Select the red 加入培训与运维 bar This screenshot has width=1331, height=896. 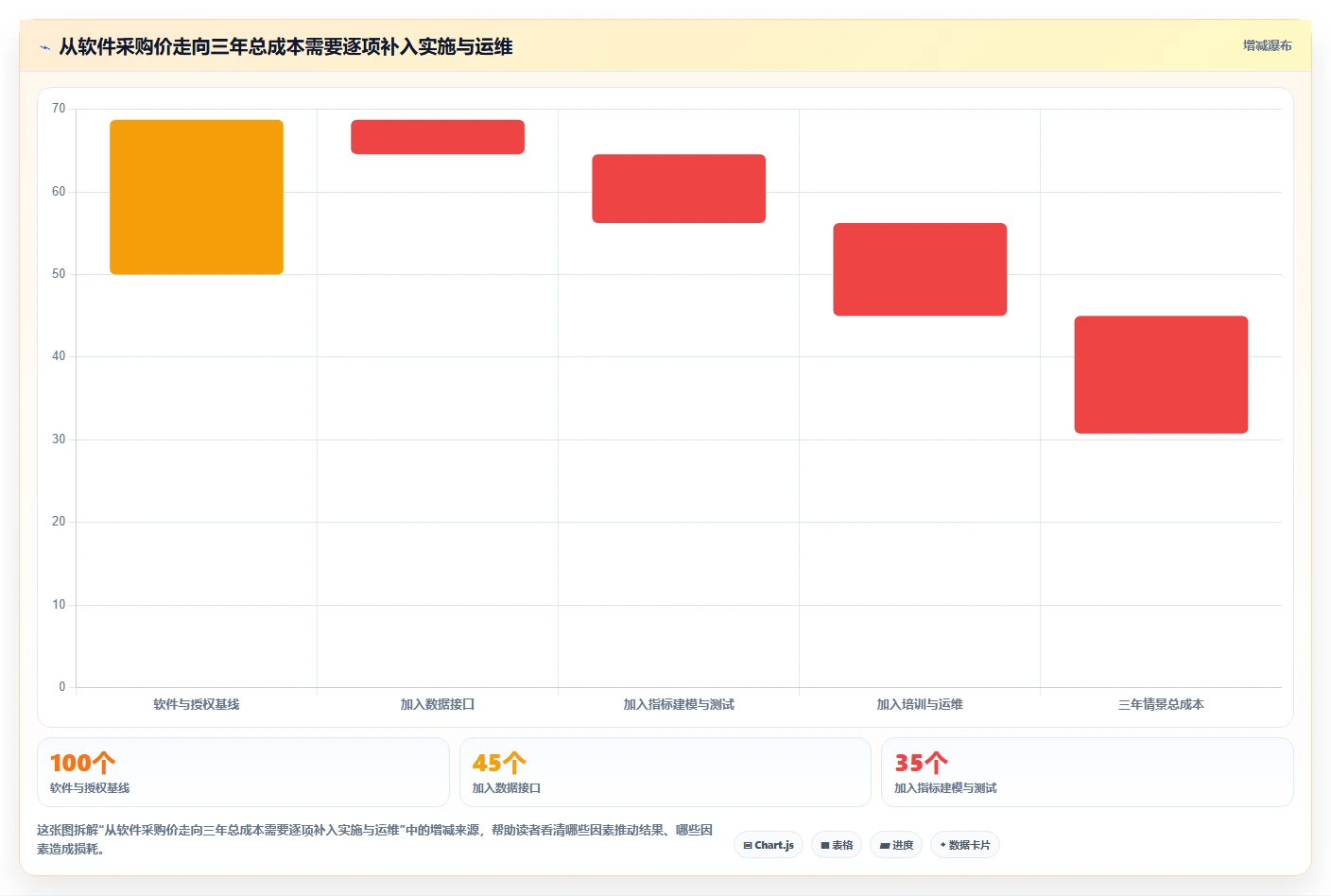pyautogui.click(x=920, y=269)
